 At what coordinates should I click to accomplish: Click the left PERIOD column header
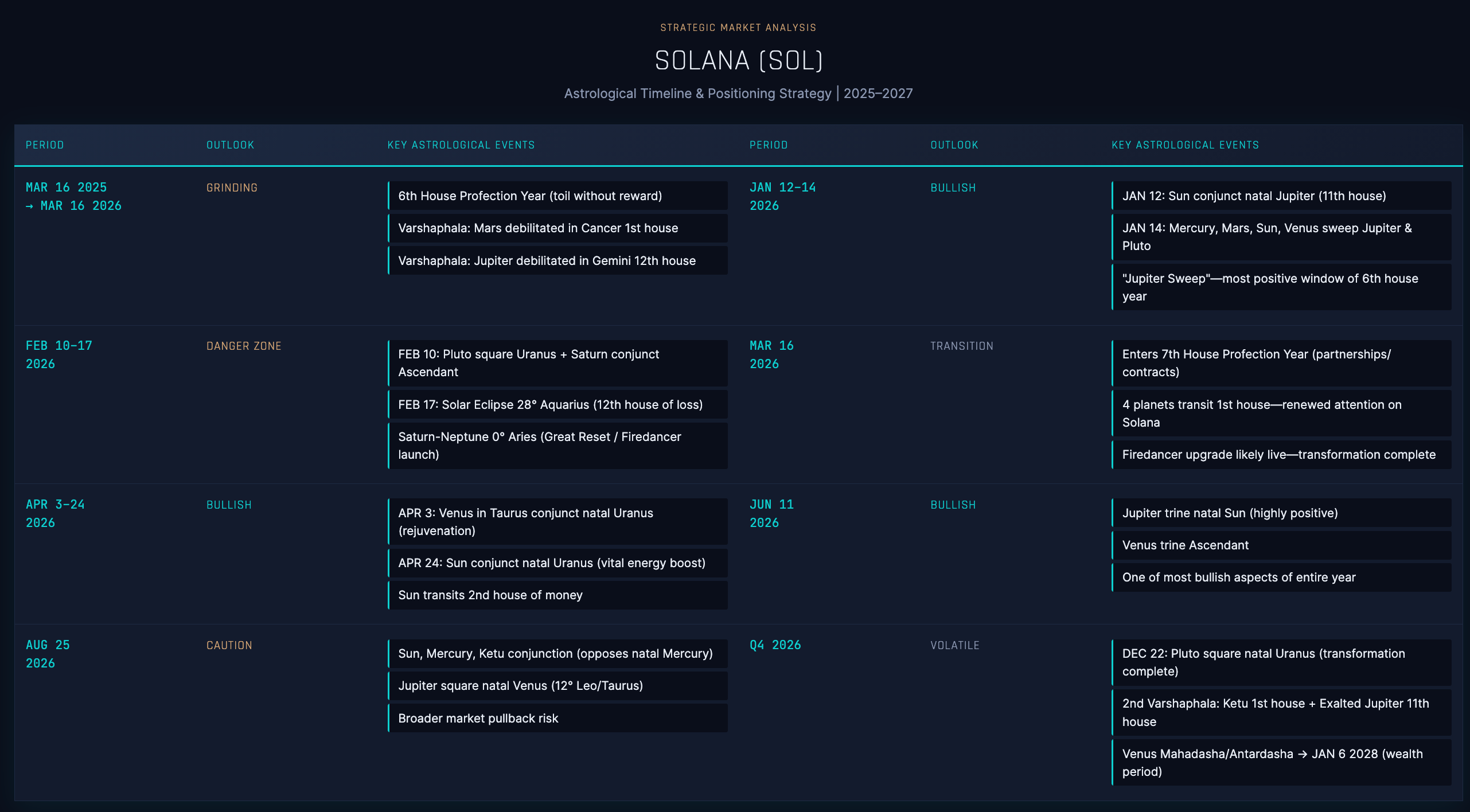45,145
